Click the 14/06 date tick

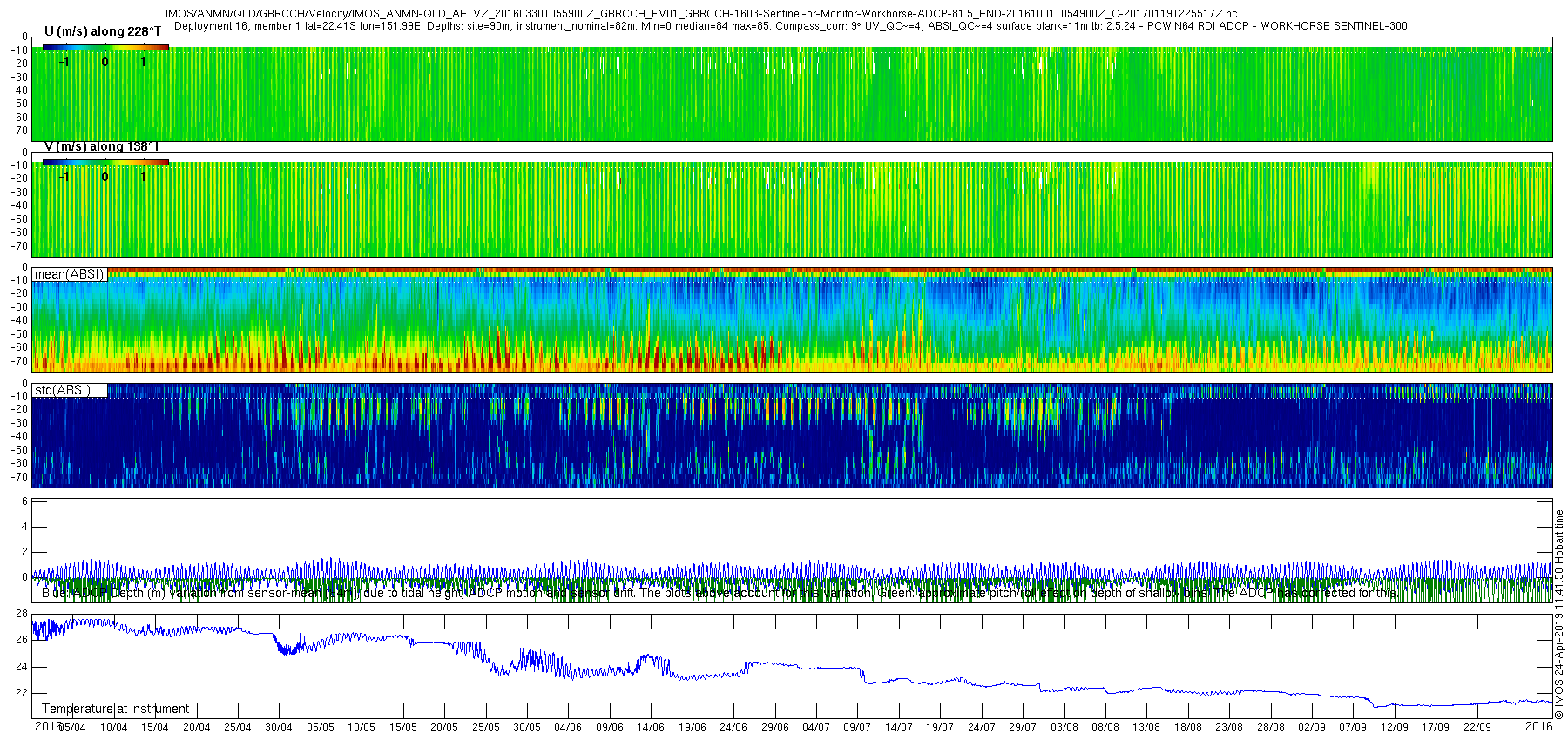click(x=651, y=728)
